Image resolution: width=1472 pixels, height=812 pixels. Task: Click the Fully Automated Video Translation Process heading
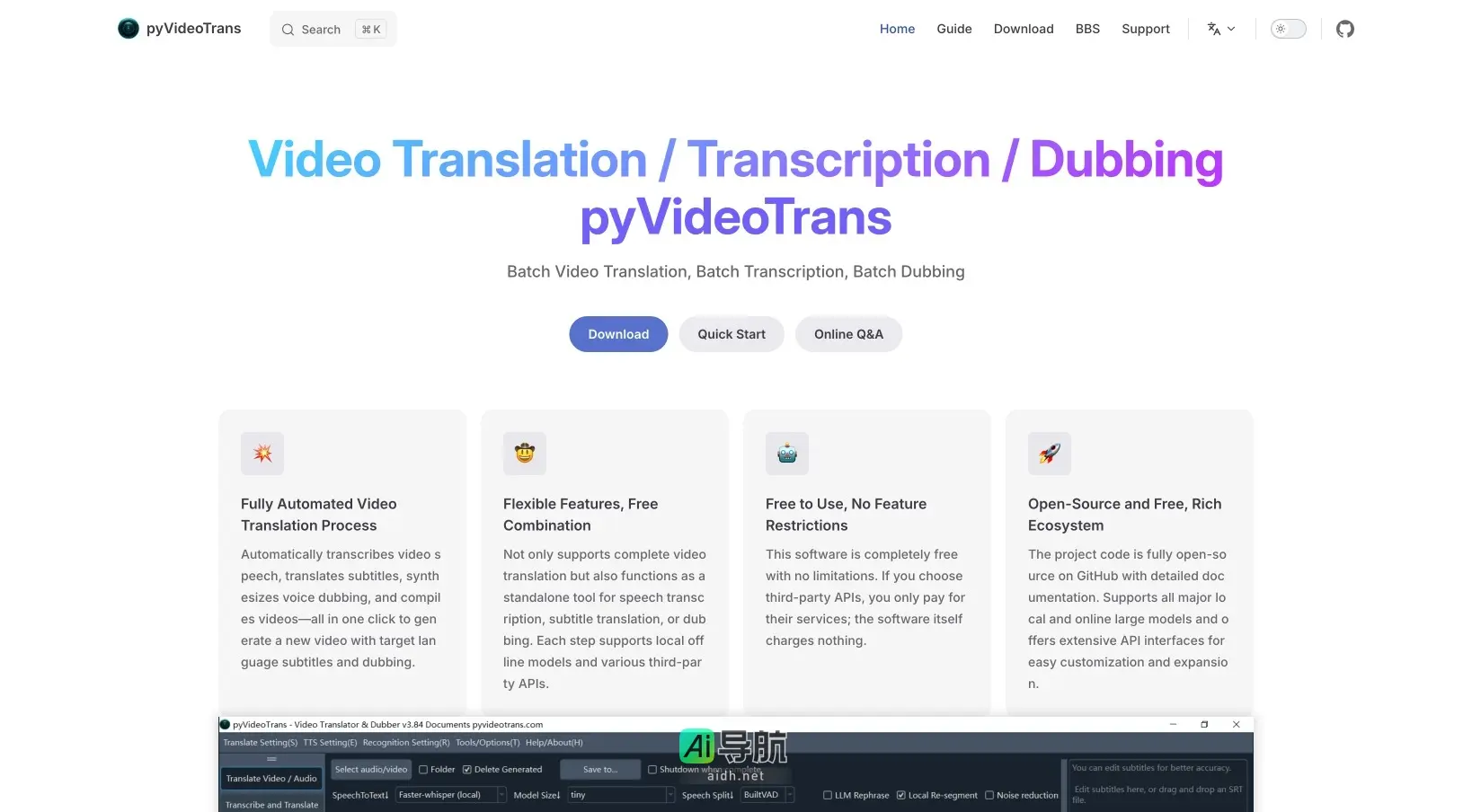tap(319, 515)
